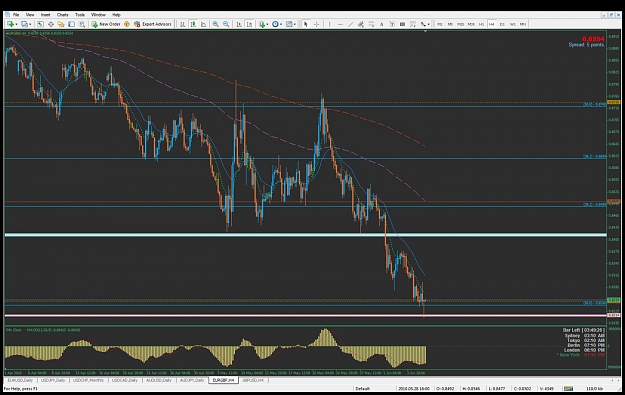Open the Terminal panel
Viewport: 625px width, 395px height.
pyautogui.click(x=71, y=24)
